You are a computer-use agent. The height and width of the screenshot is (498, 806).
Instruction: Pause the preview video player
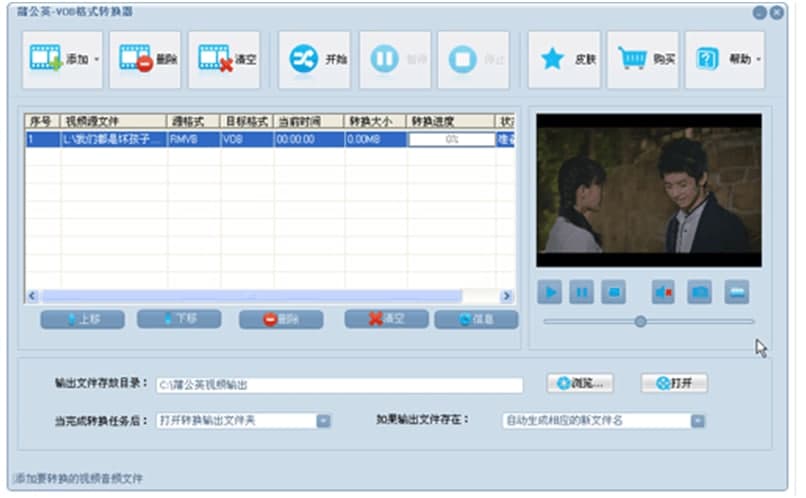(582, 292)
